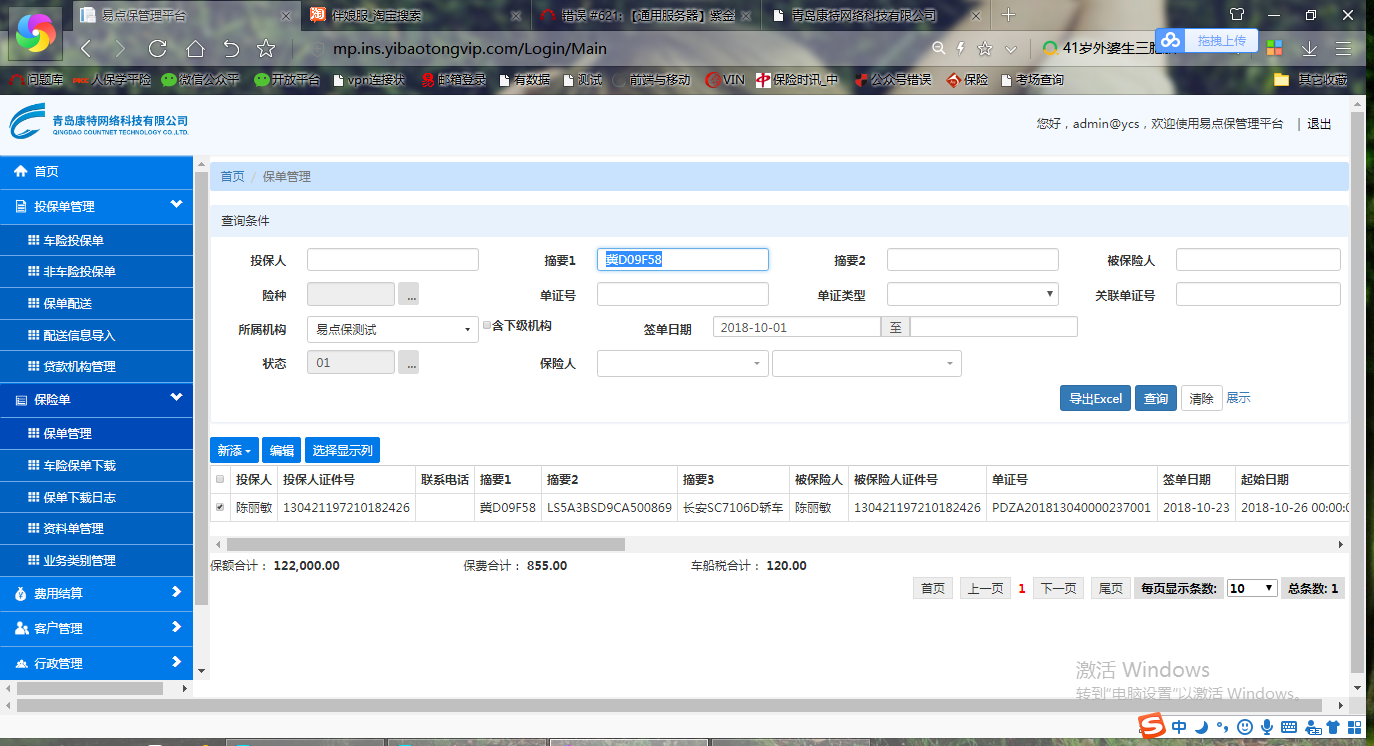Open the emoji smiley in the IME bar
The height and width of the screenshot is (746, 1374).
tap(1245, 727)
